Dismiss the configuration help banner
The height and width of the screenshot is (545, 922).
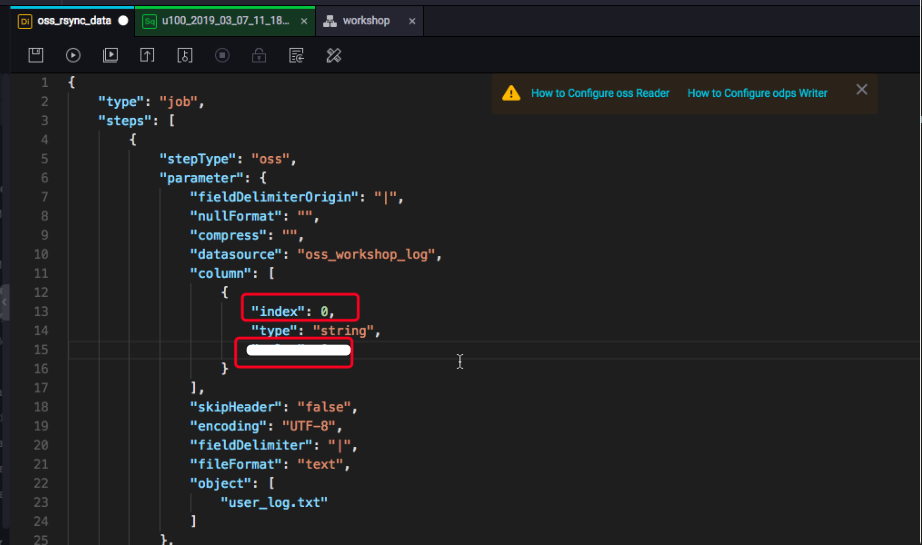click(861, 90)
